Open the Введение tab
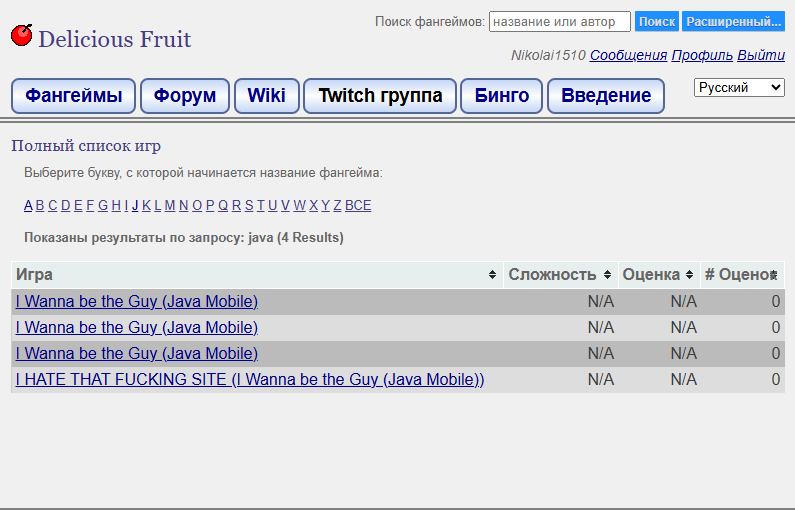795x510 pixels. [606, 96]
